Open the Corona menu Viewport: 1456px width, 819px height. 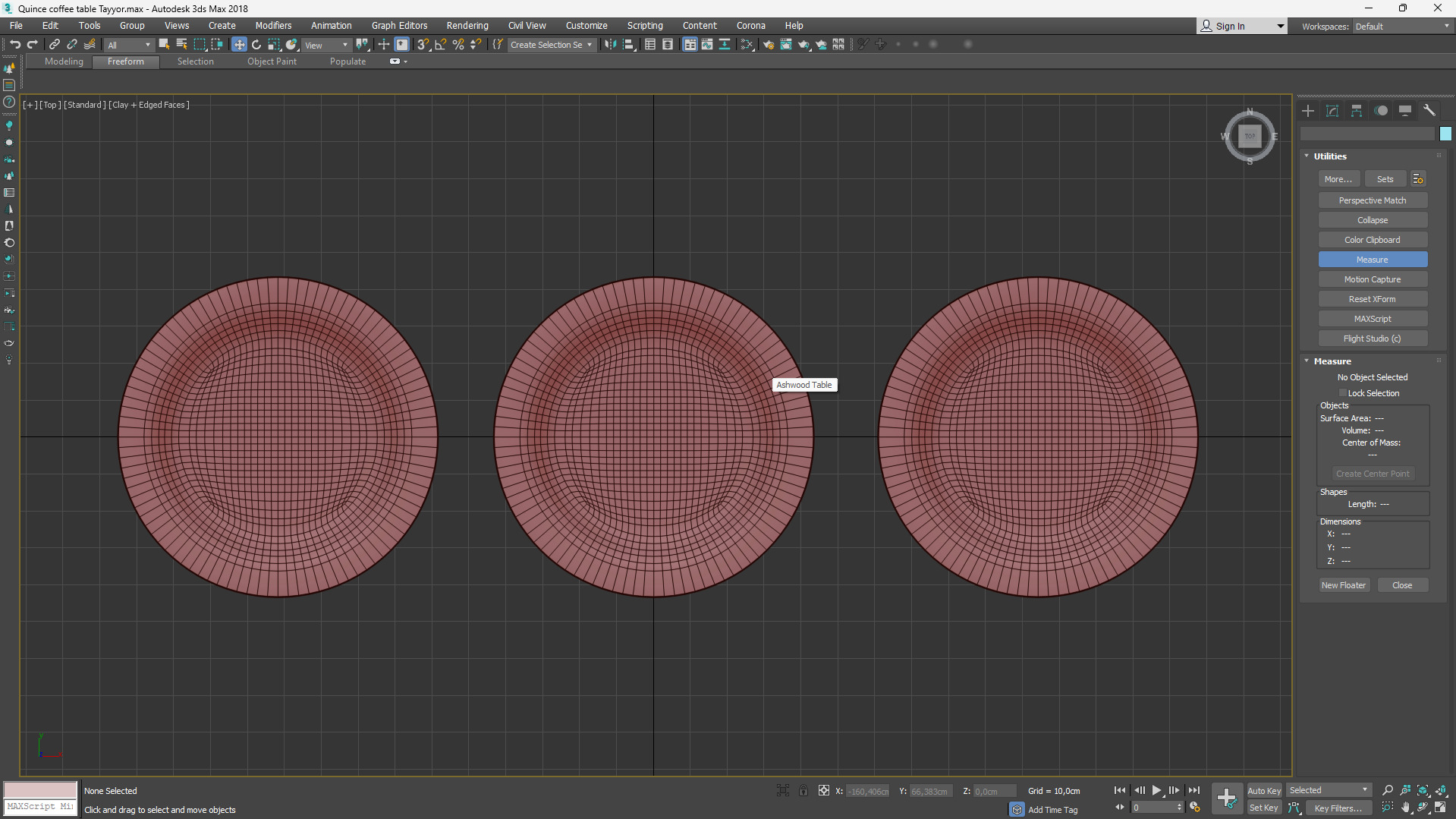point(750,26)
